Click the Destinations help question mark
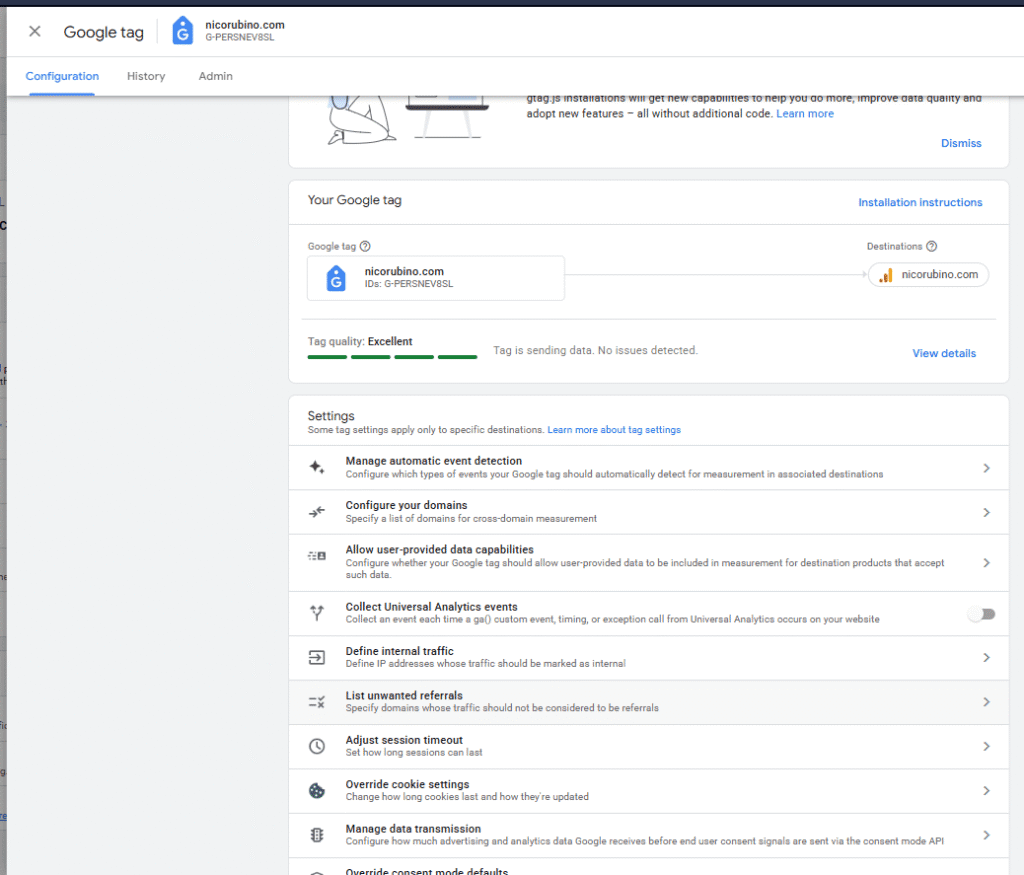This screenshot has width=1024, height=875. [931, 246]
